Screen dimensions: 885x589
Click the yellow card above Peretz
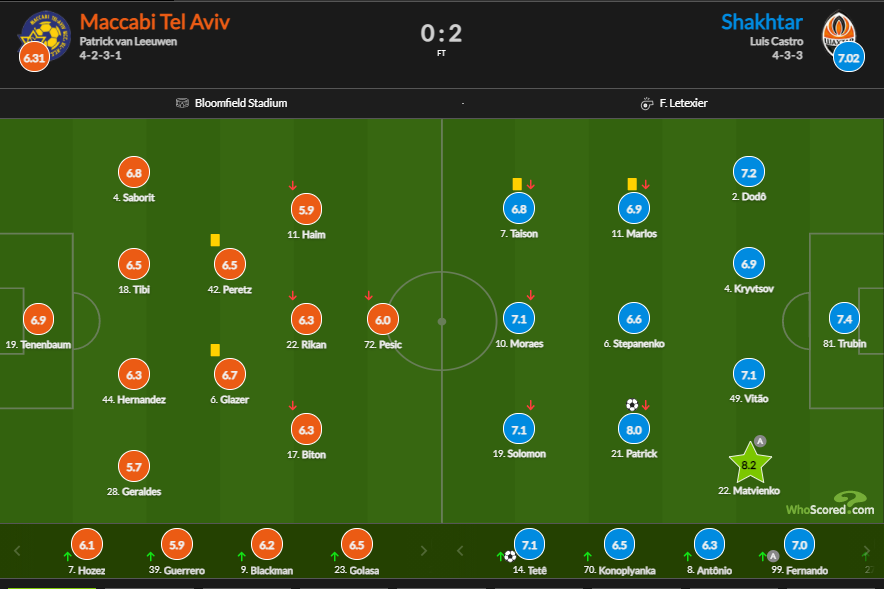pyautogui.click(x=215, y=240)
